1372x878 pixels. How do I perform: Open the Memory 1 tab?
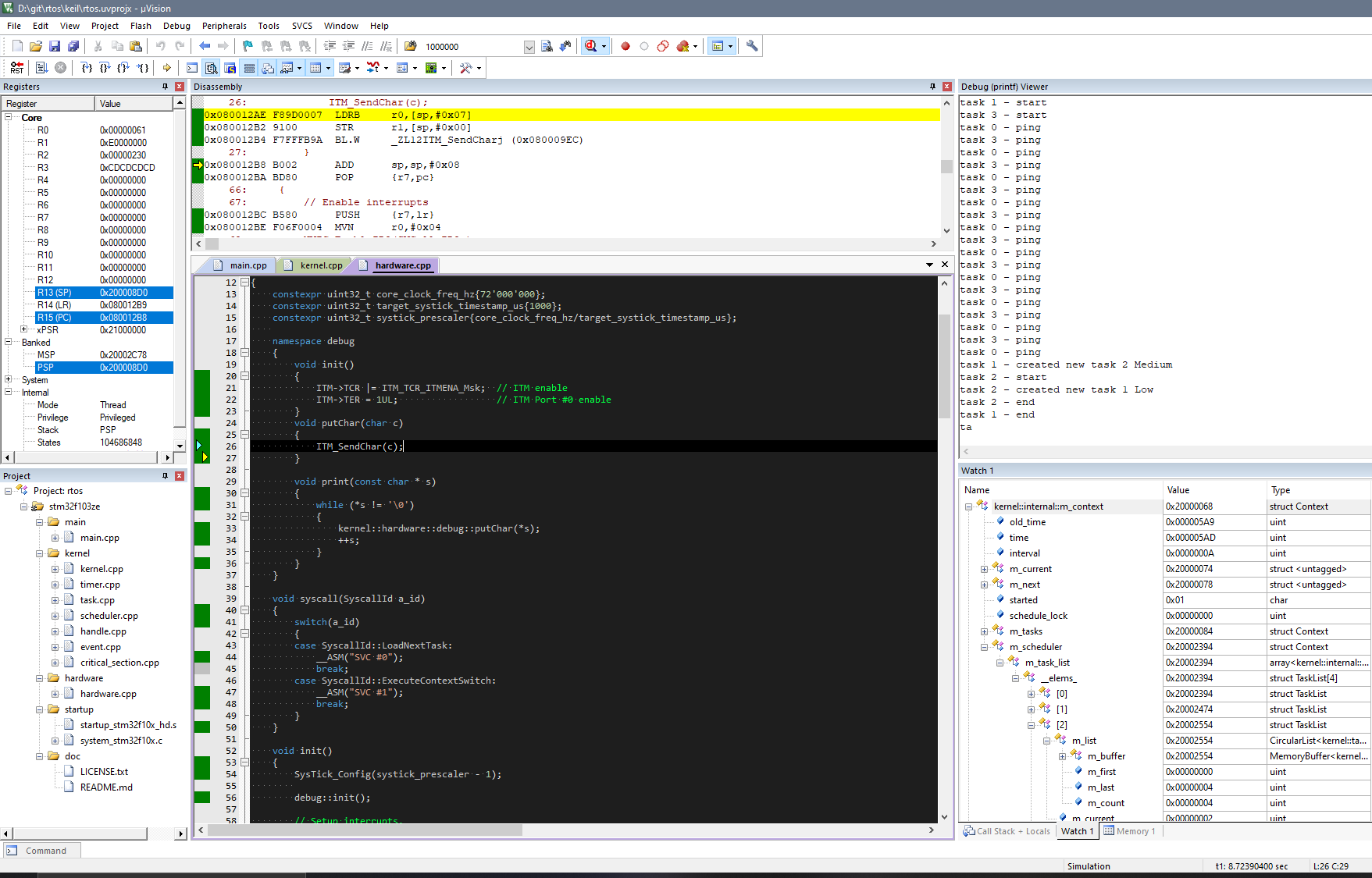click(1129, 831)
